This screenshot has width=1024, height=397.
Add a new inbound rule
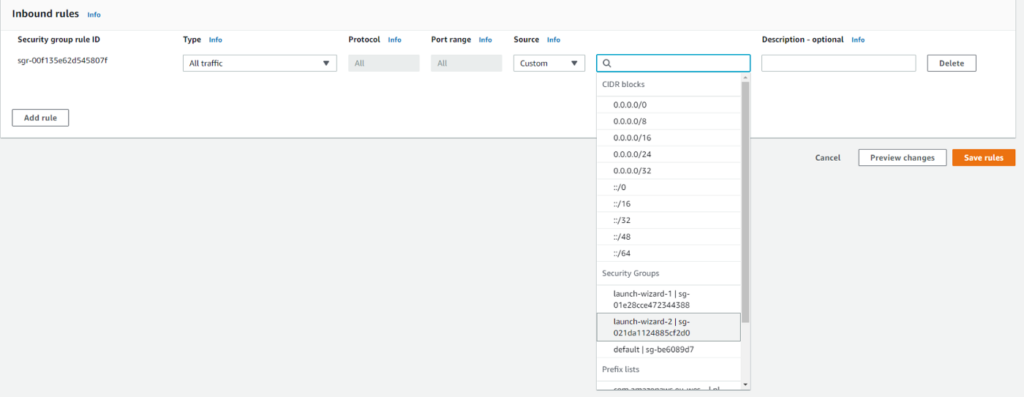[x=40, y=118]
